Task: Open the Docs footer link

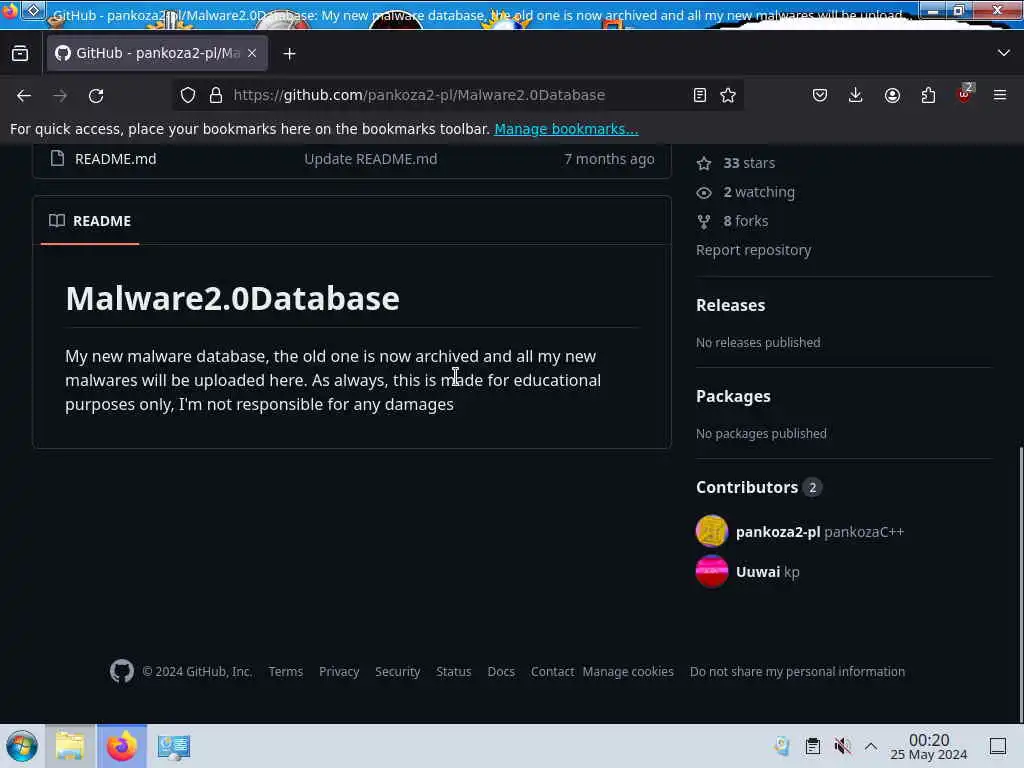Action: coord(501,671)
